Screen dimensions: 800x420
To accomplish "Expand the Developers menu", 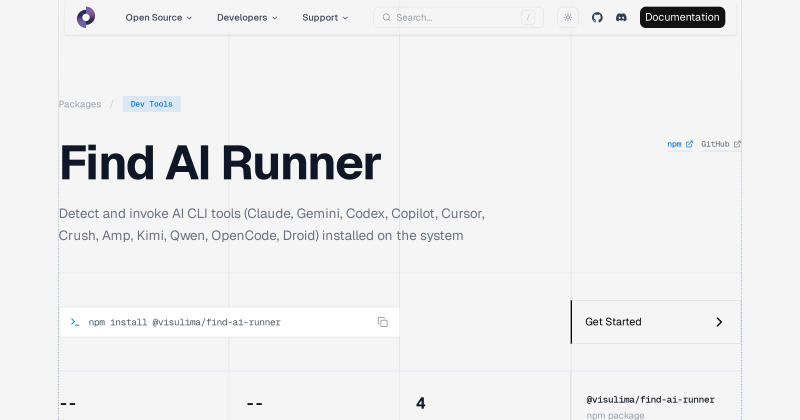I will (x=247, y=17).
